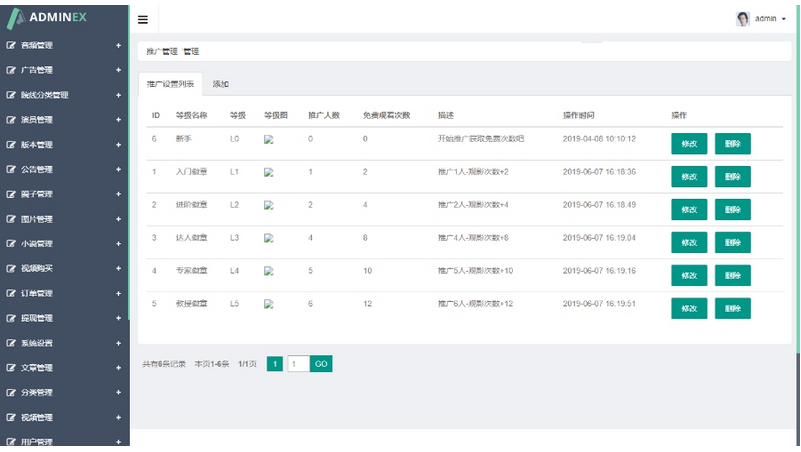Click the edit icon beside 订单管理
Image resolution: width=801 pixels, height=452 pixels.
tap(11, 293)
